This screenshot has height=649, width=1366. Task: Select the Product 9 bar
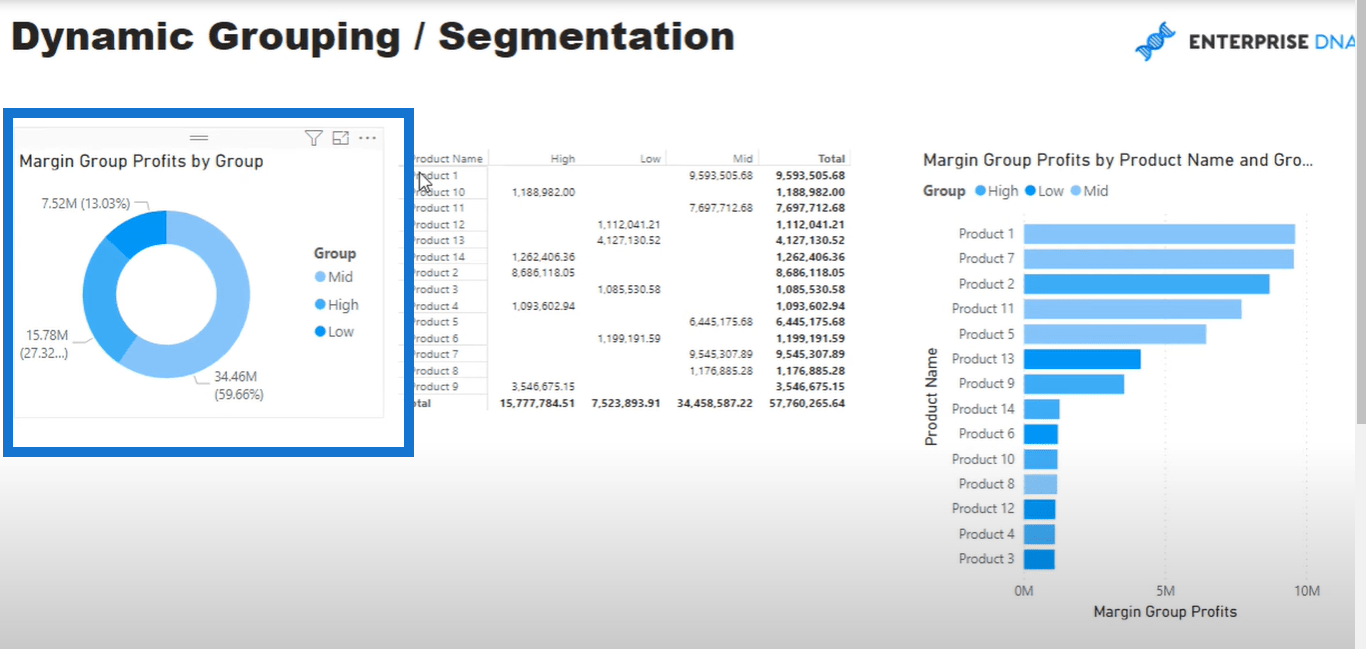1074,384
